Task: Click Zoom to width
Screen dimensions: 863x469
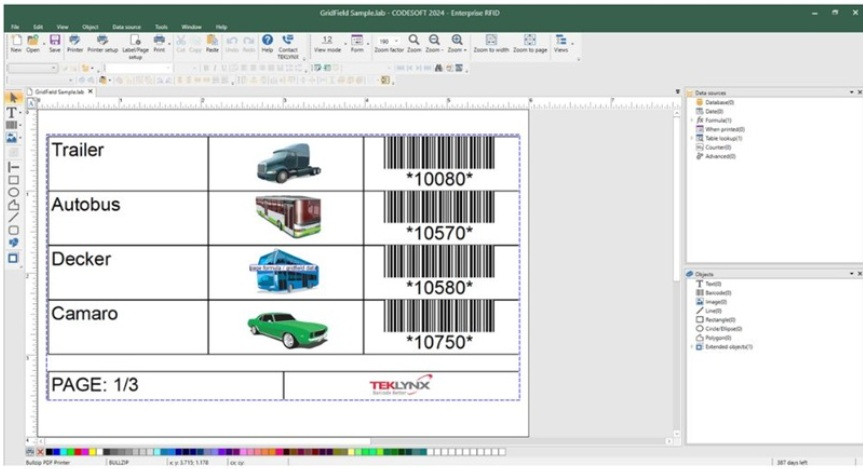Action: point(491,43)
